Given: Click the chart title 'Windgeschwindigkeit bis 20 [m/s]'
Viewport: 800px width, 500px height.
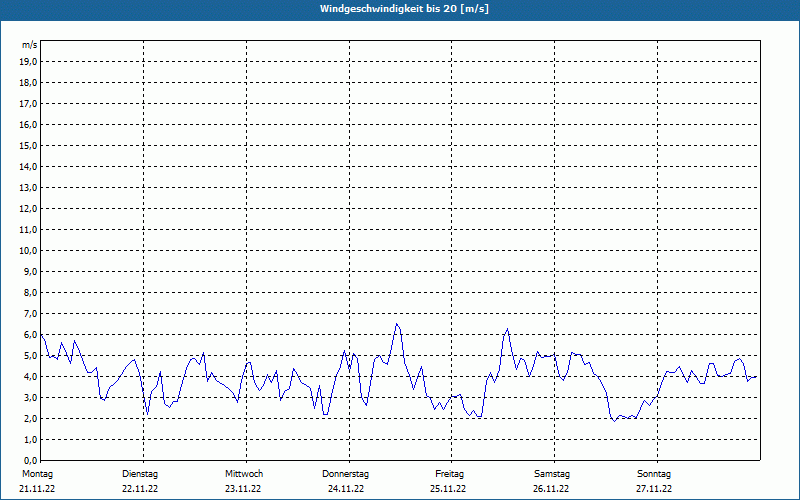Looking at the screenshot, I should (404, 9).
